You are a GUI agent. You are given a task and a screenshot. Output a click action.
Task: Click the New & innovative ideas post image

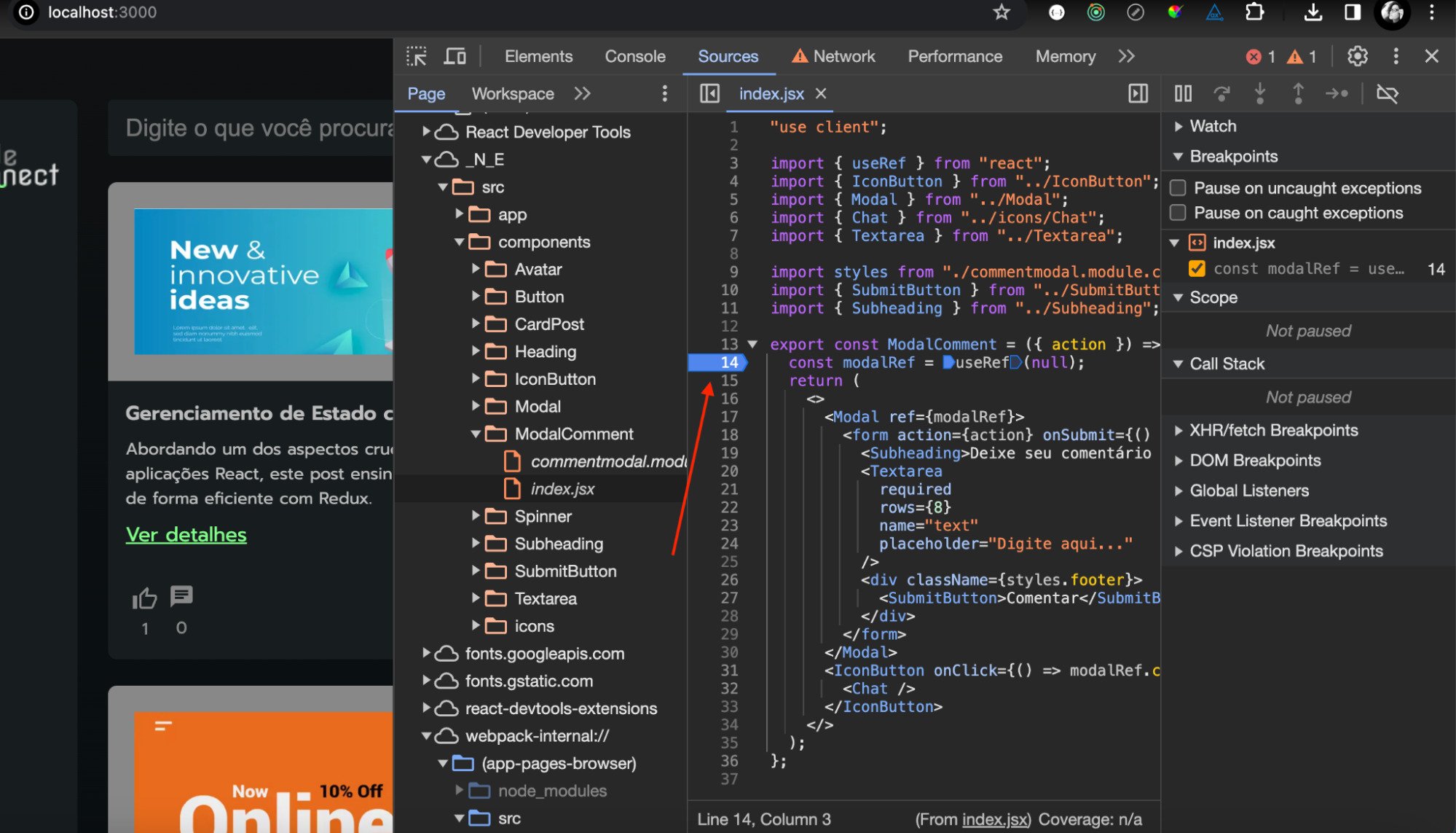click(263, 281)
